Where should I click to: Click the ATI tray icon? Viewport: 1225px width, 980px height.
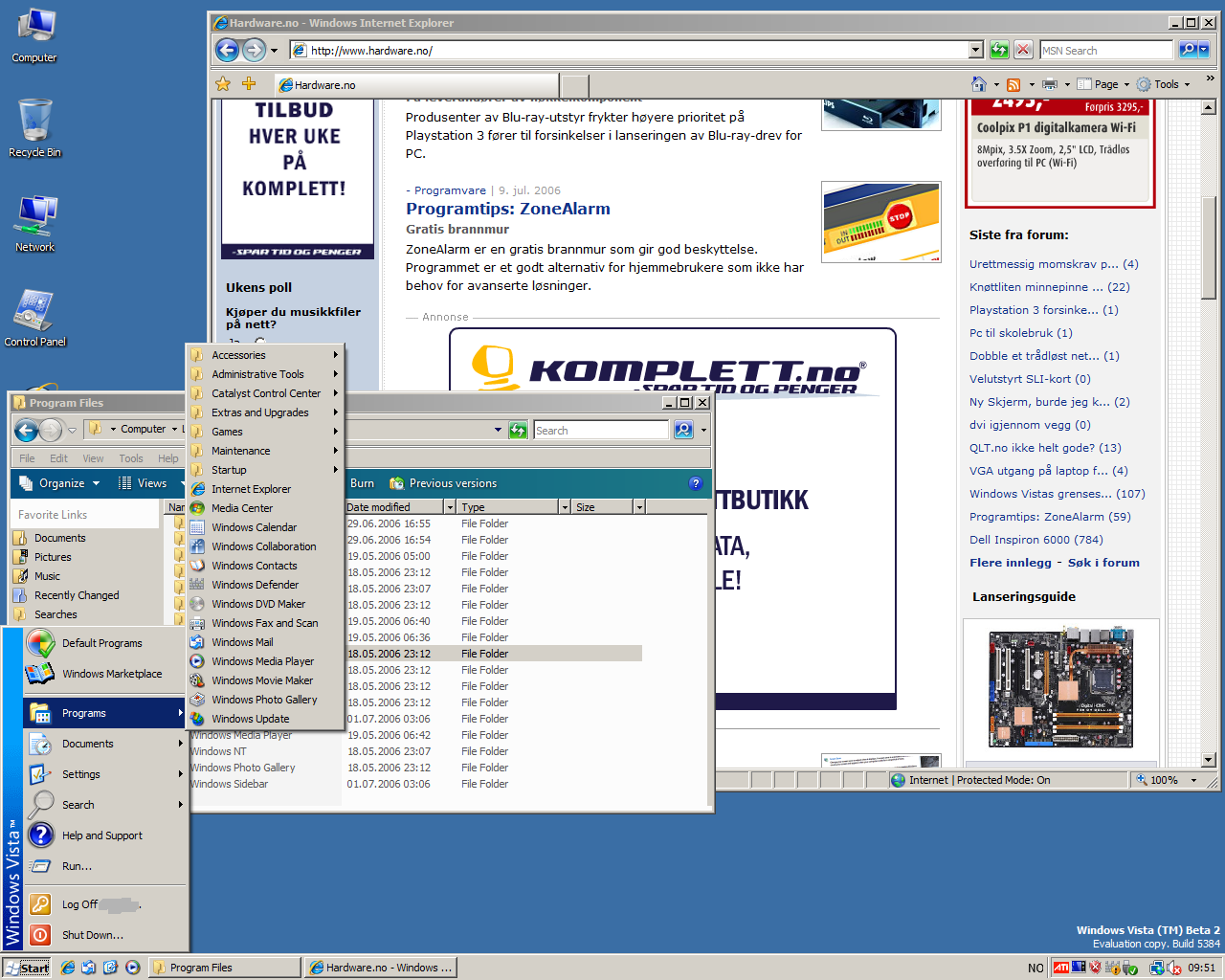pos(1060,968)
